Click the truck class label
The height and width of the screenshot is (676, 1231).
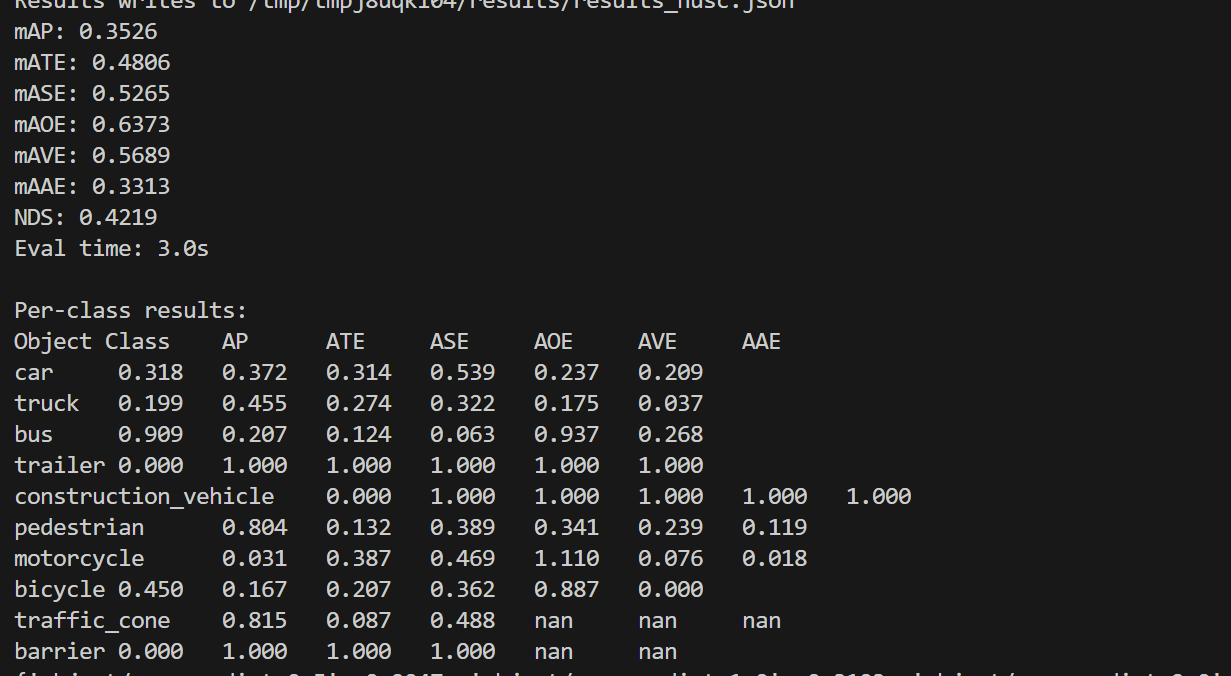(x=46, y=403)
